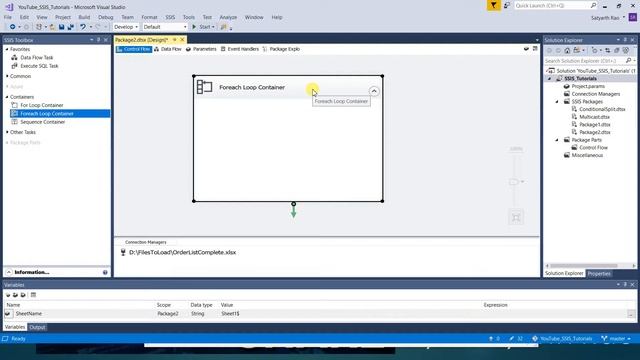Open Multicast.dtsx in Solution Explorer
Screen dimensions: 640x360
coord(594,117)
